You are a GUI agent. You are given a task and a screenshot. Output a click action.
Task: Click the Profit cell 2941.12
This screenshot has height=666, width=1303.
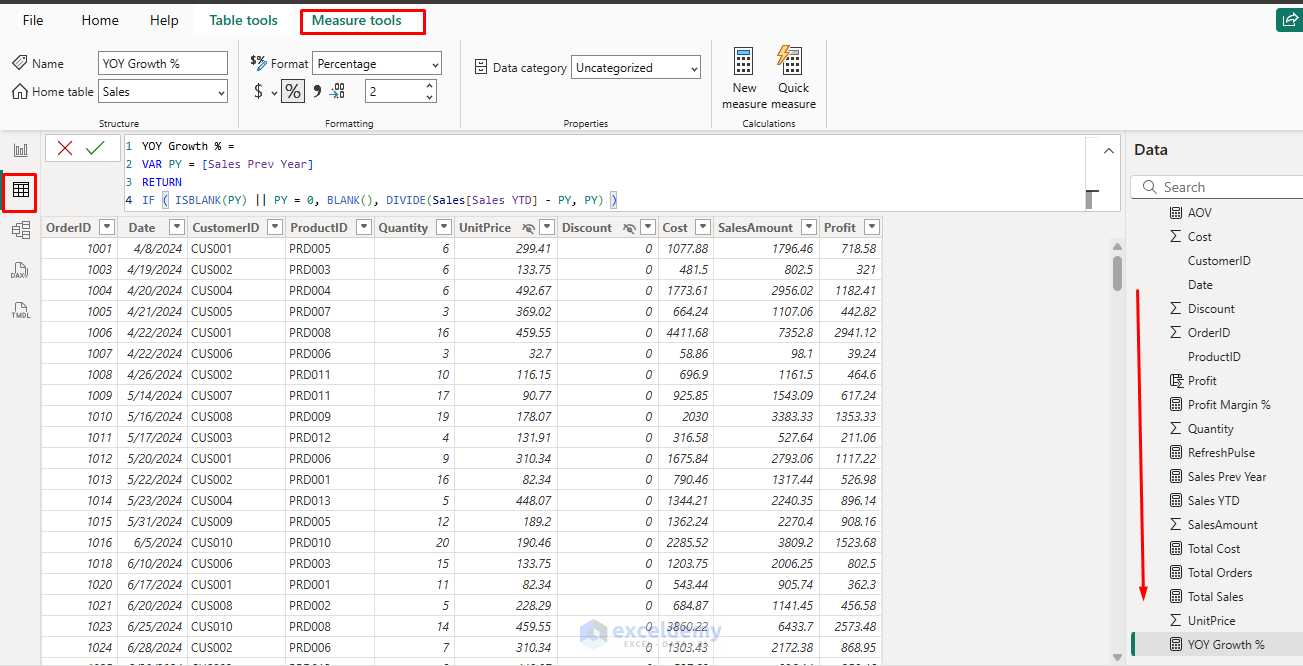pos(851,332)
